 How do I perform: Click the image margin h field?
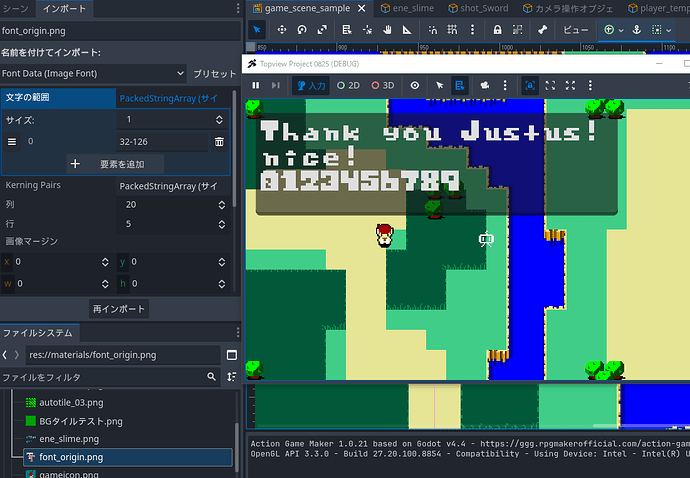tap(173, 283)
